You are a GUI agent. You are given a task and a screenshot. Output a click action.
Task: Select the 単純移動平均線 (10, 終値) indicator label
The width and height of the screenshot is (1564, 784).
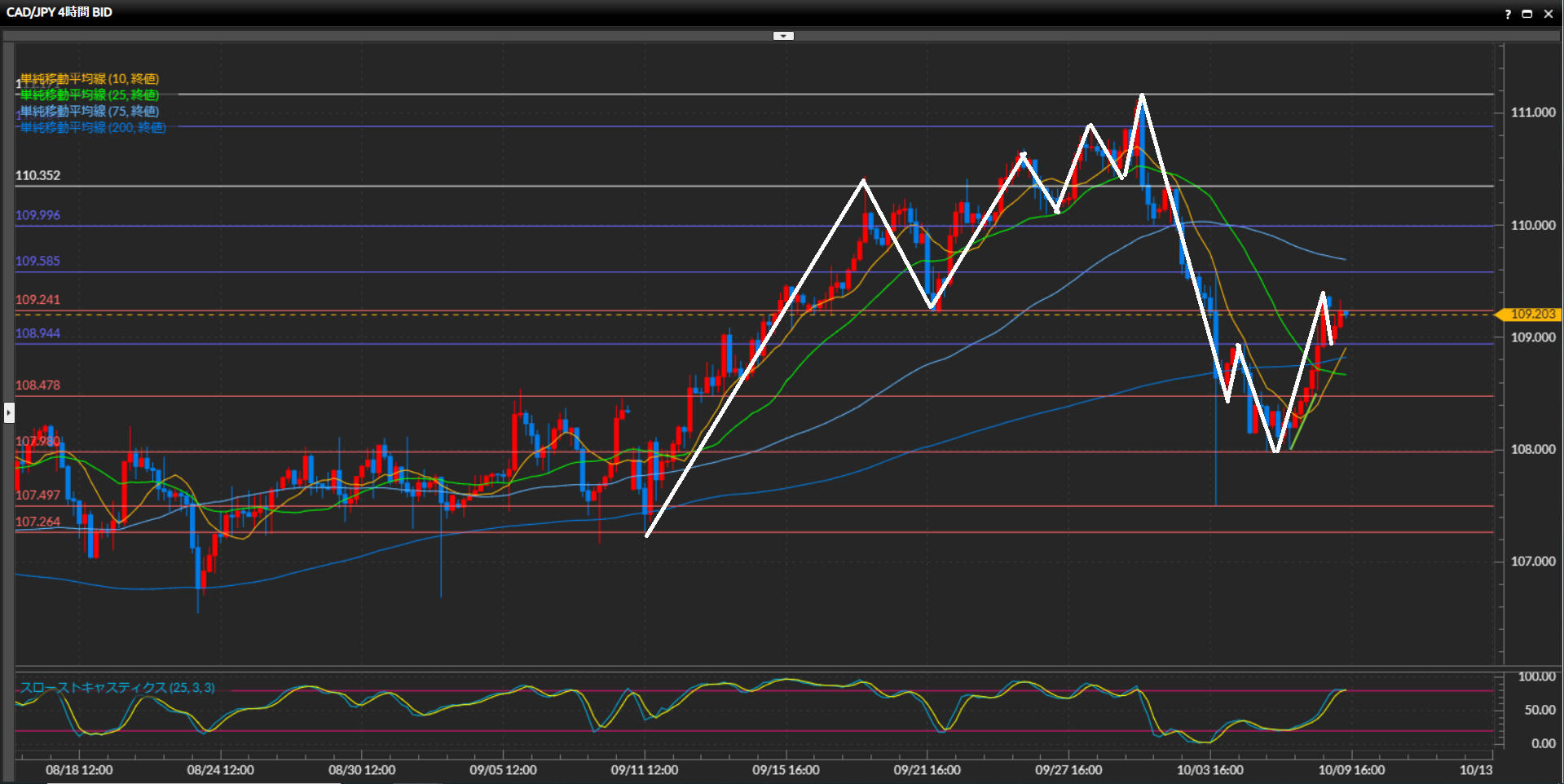click(x=90, y=79)
